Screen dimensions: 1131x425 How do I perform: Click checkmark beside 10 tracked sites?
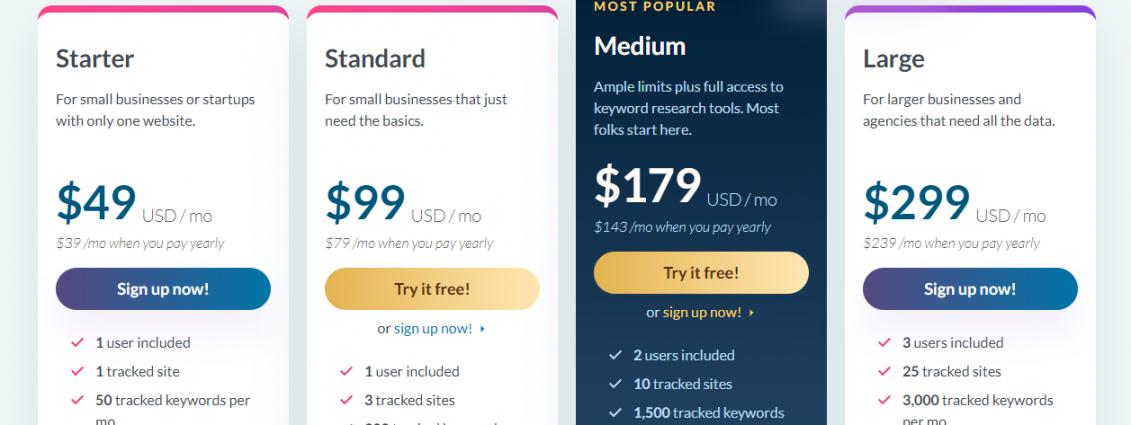(x=615, y=384)
